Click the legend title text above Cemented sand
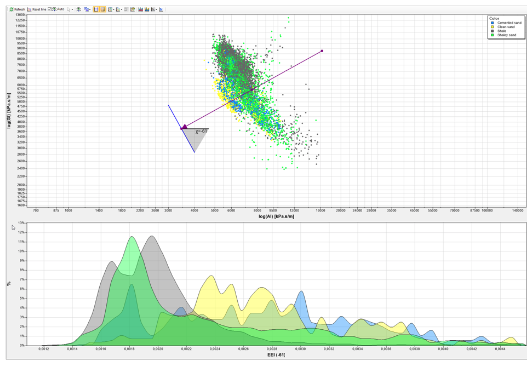Image resolution: width=532 pixels, height=367 pixels. 494,18
